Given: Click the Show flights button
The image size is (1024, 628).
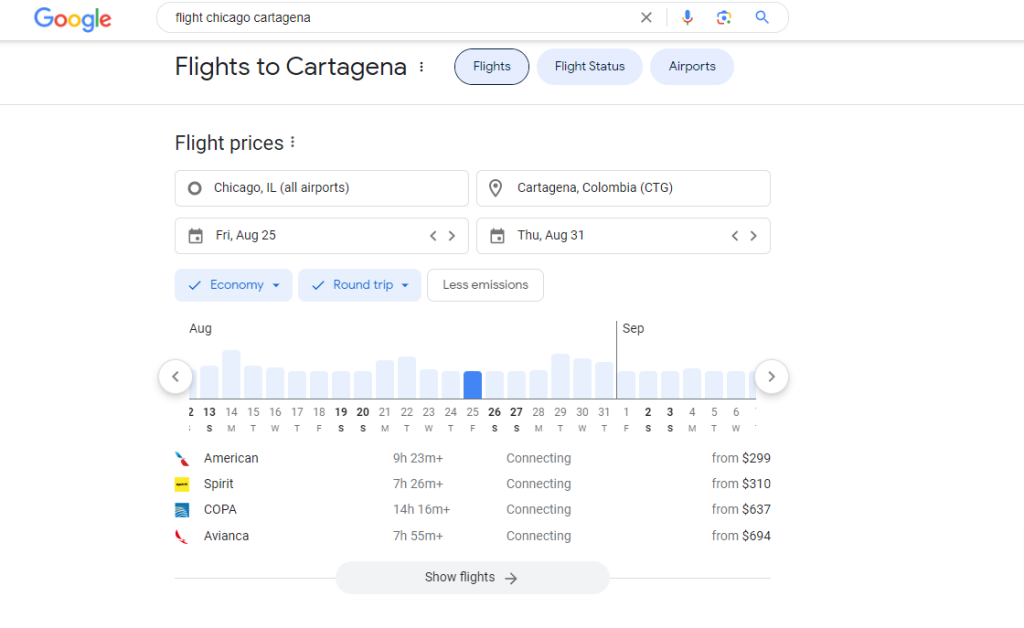Looking at the screenshot, I should click(x=471, y=577).
